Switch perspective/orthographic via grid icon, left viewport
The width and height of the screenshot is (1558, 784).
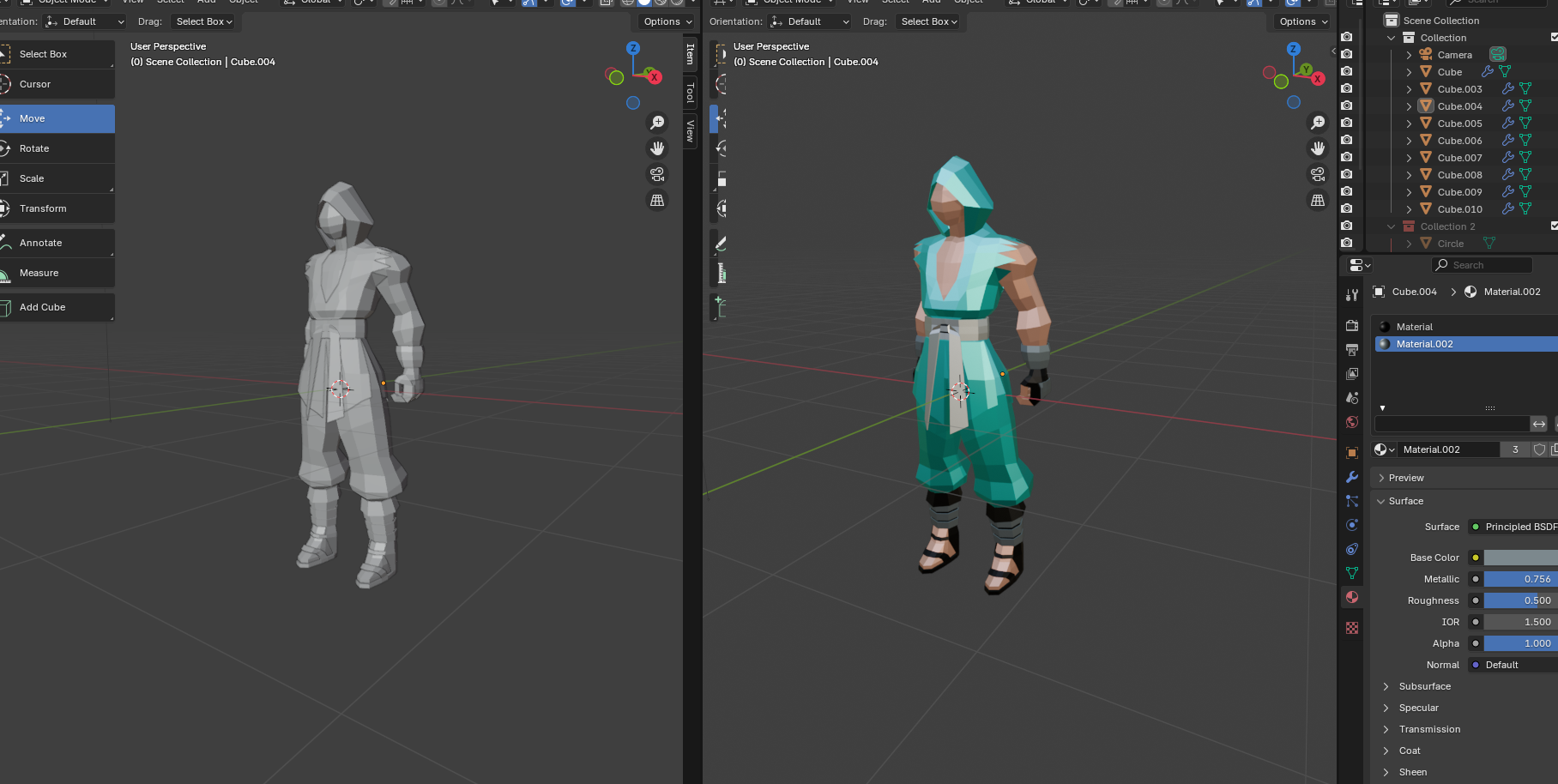(657, 200)
